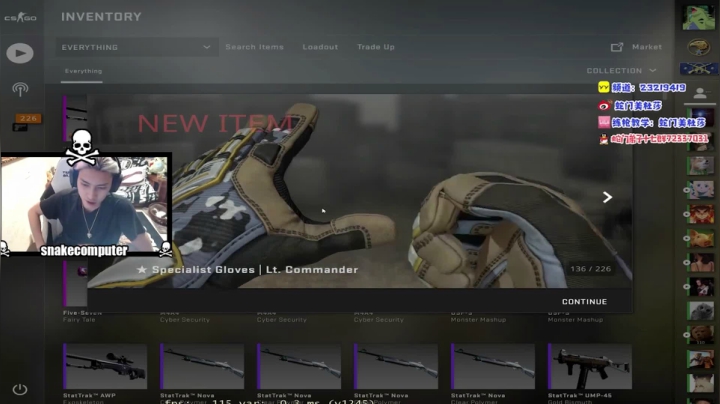Open the Watch broadcast antenna icon
This screenshot has width=720, height=404.
pos(20,89)
